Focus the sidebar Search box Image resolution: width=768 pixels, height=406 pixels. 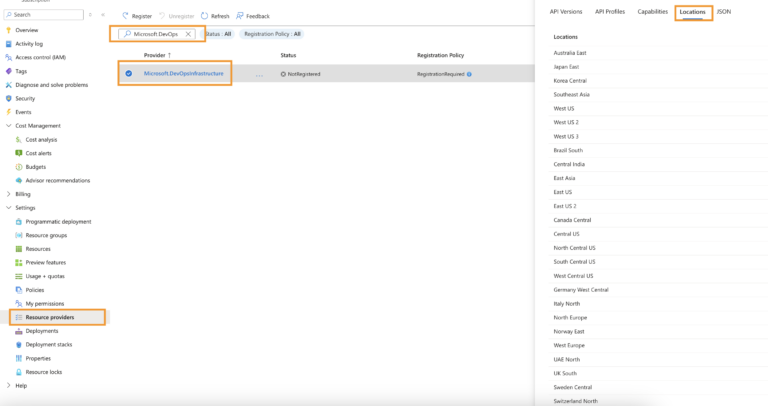click(44, 15)
